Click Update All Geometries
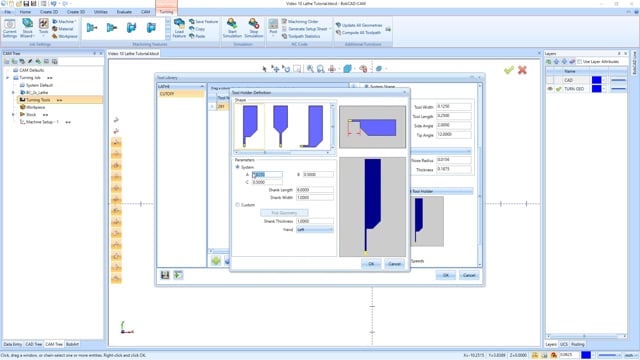The height and width of the screenshot is (360, 640). click(x=359, y=25)
